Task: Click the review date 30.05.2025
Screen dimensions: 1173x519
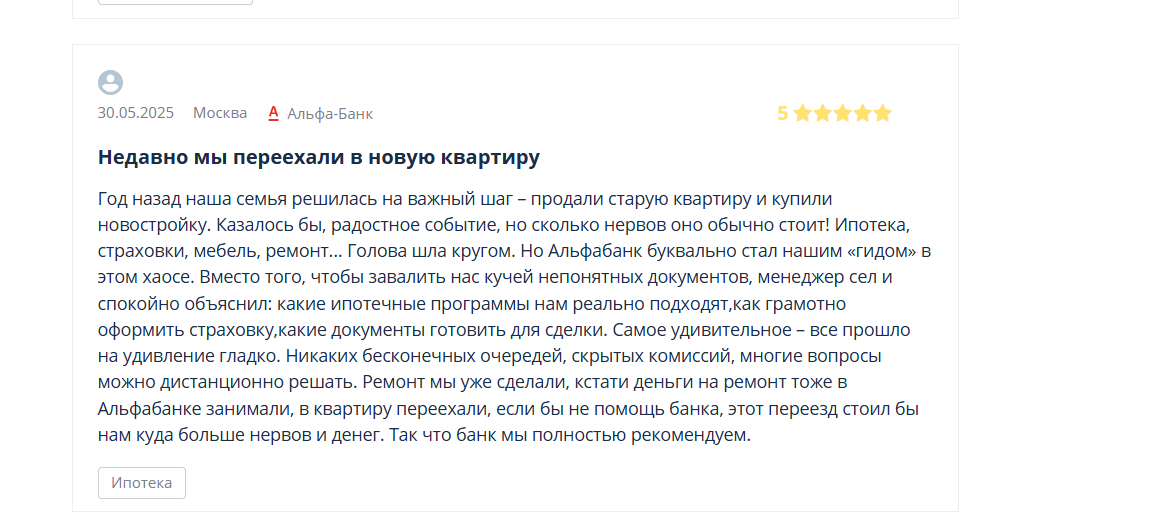Action: point(135,113)
